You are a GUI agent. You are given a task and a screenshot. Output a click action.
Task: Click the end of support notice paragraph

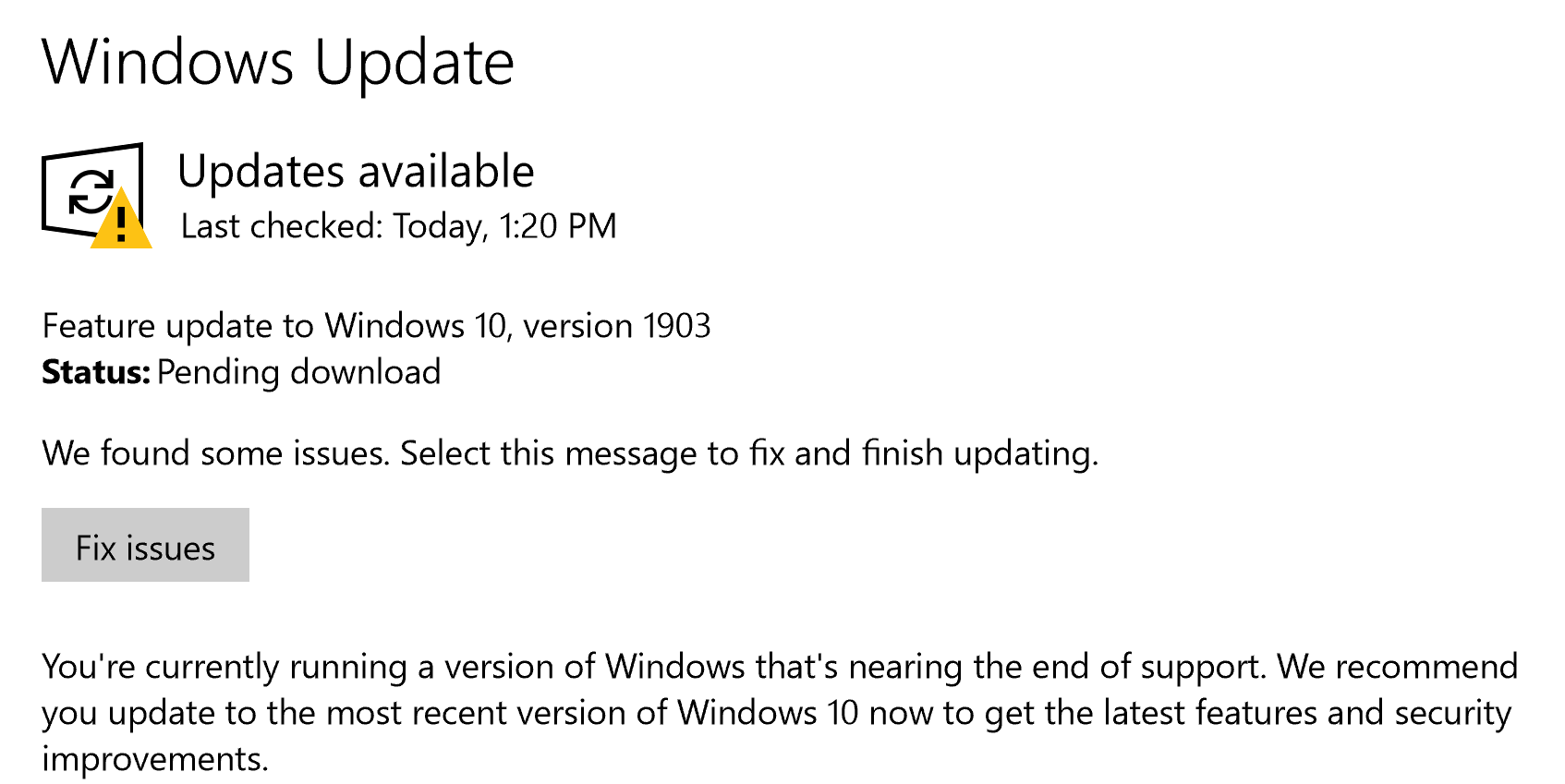(779, 712)
